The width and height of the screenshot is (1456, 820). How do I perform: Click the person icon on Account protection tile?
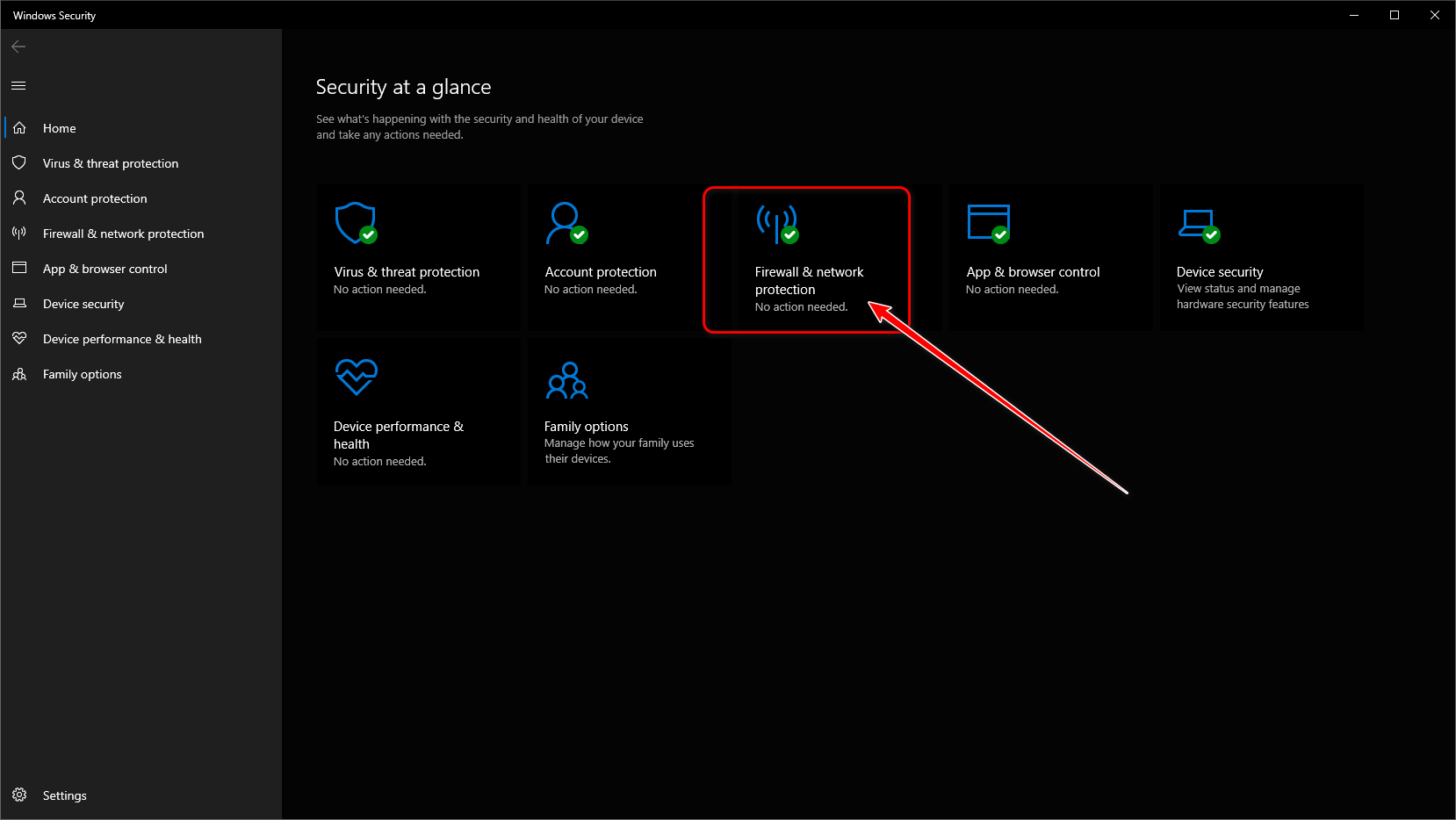[566, 222]
